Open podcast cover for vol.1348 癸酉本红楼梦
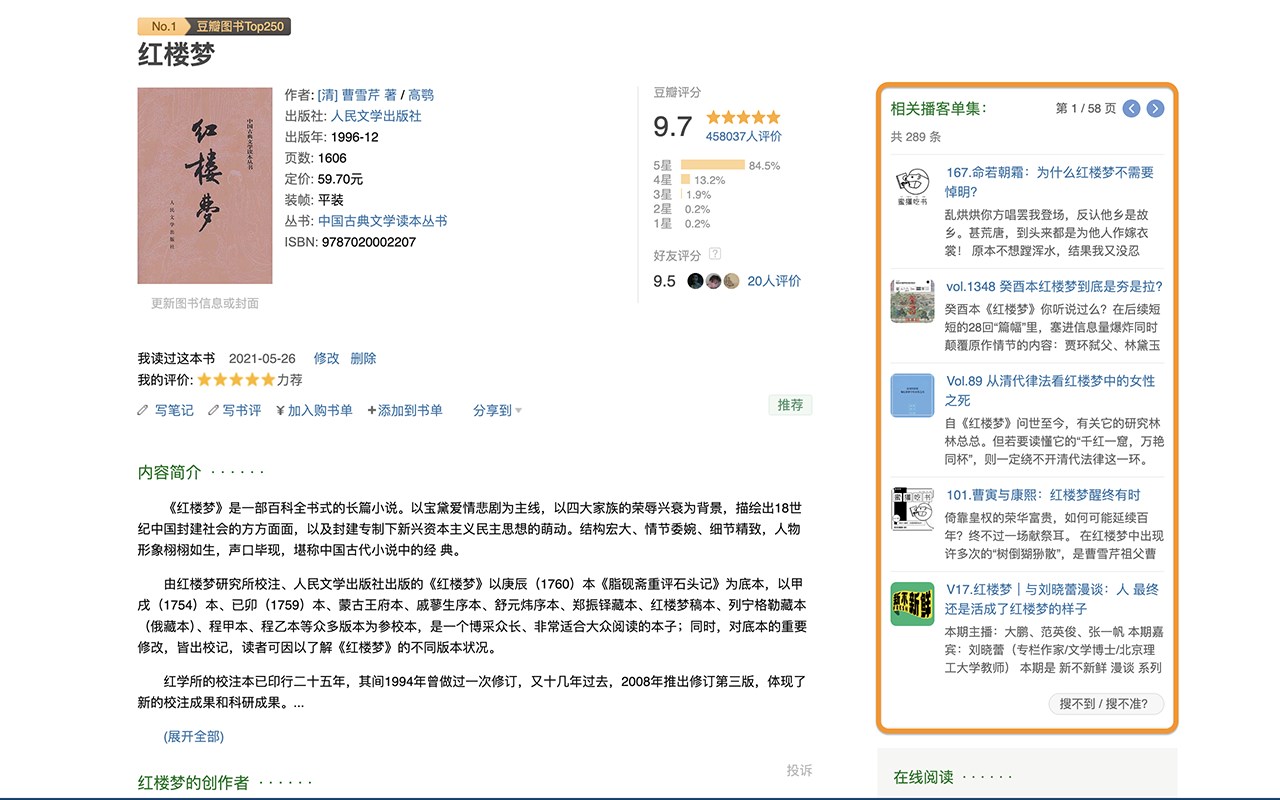The image size is (1280, 800). (912, 301)
